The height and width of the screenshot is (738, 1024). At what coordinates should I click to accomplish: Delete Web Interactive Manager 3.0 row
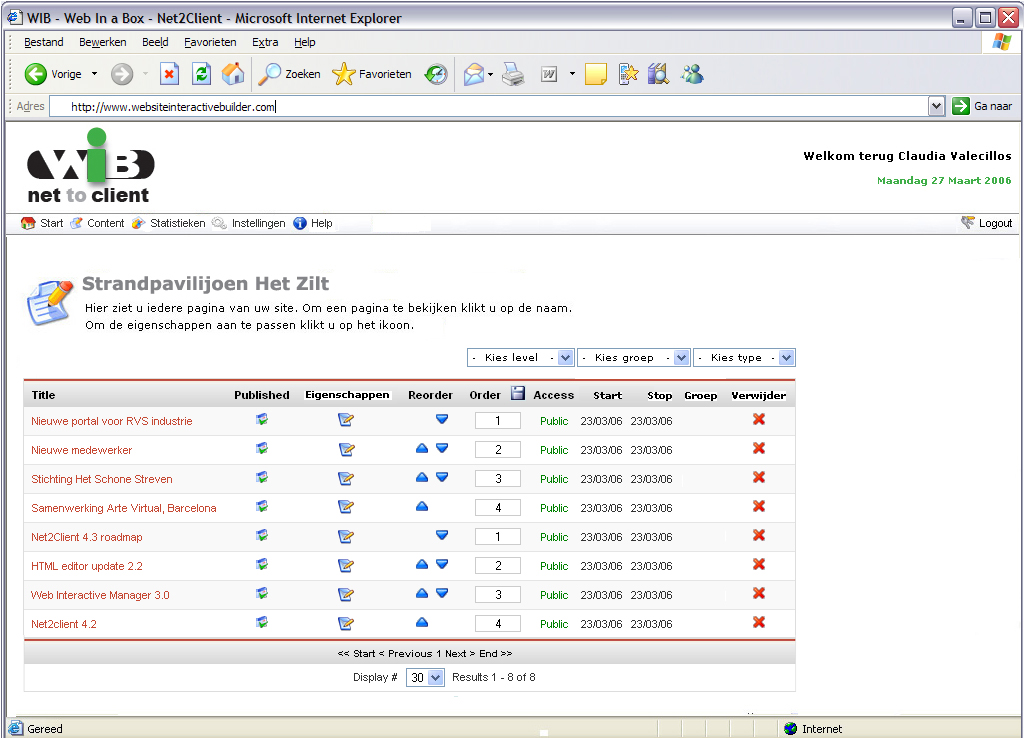pos(759,594)
